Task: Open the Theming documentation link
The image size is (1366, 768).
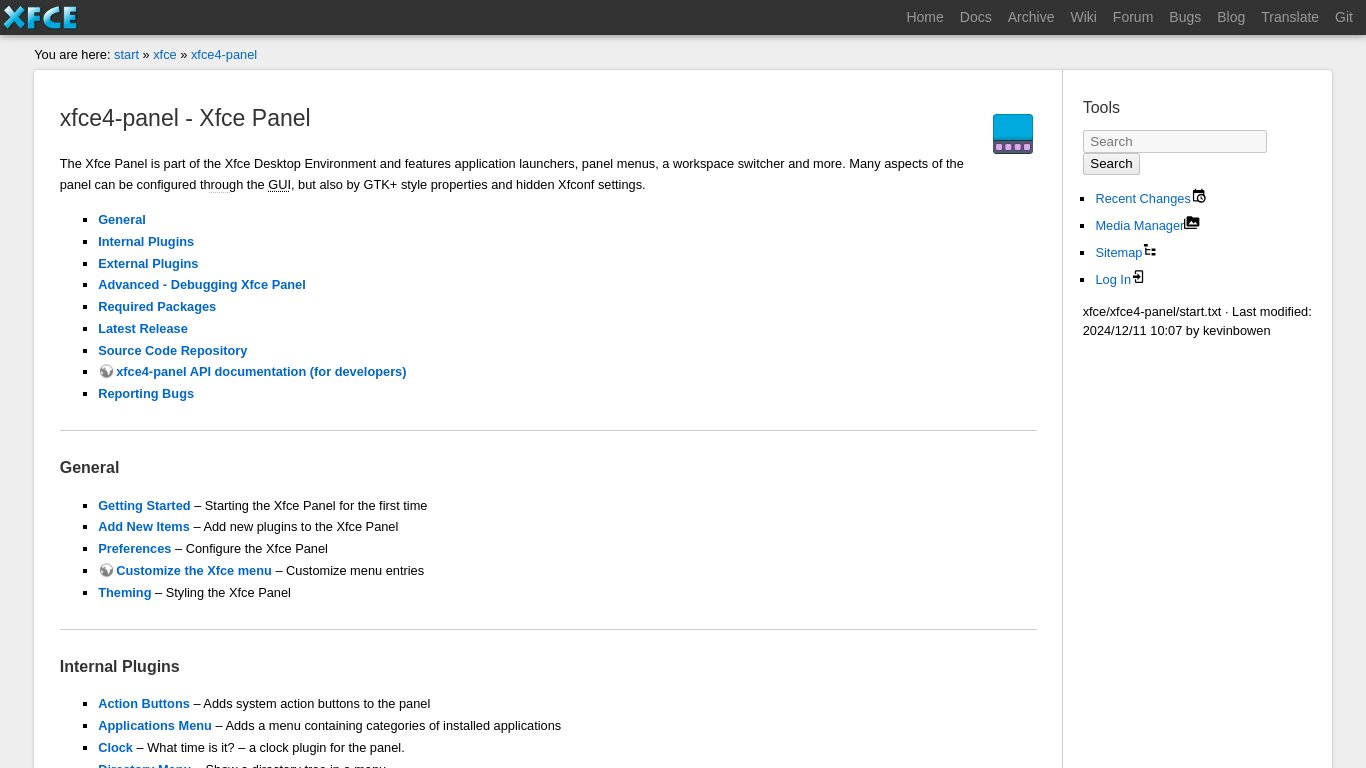Action: pyautogui.click(x=125, y=593)
